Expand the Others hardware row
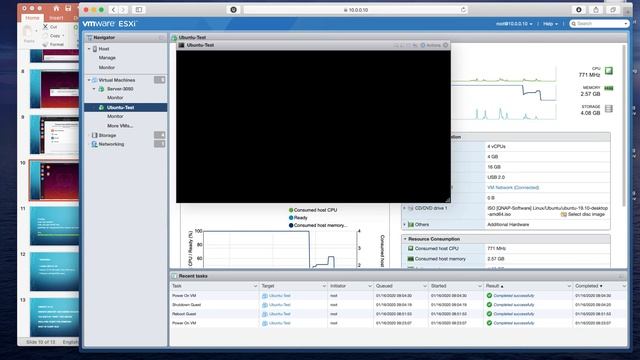Viewport: 640px width, 360px height. 404,224
